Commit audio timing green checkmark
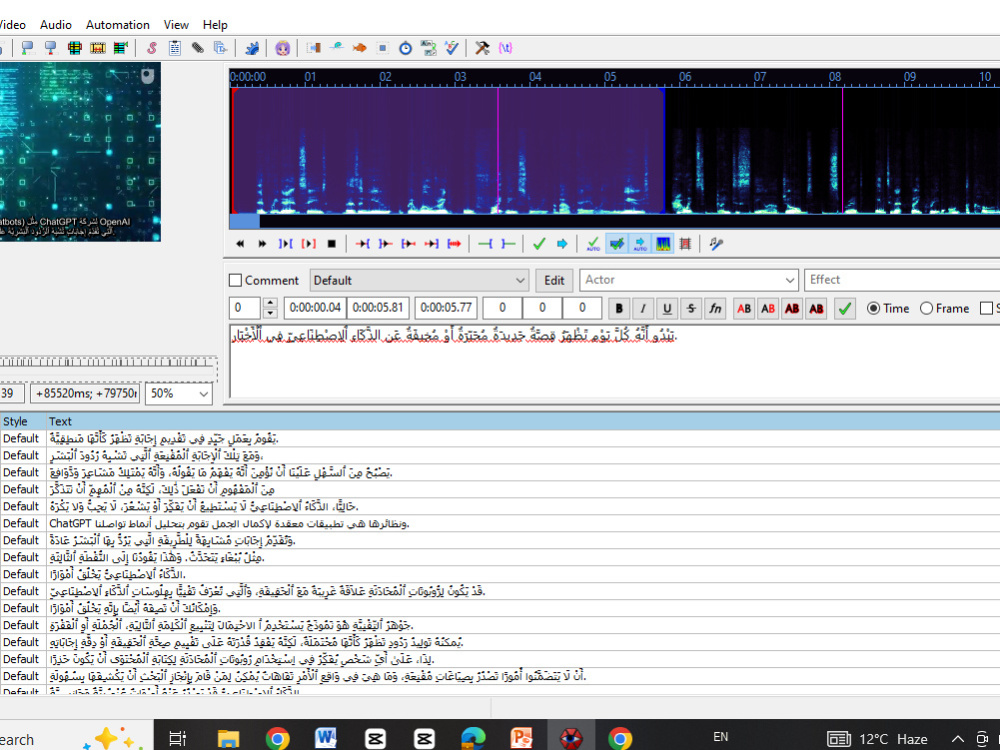 pos(539,244)
